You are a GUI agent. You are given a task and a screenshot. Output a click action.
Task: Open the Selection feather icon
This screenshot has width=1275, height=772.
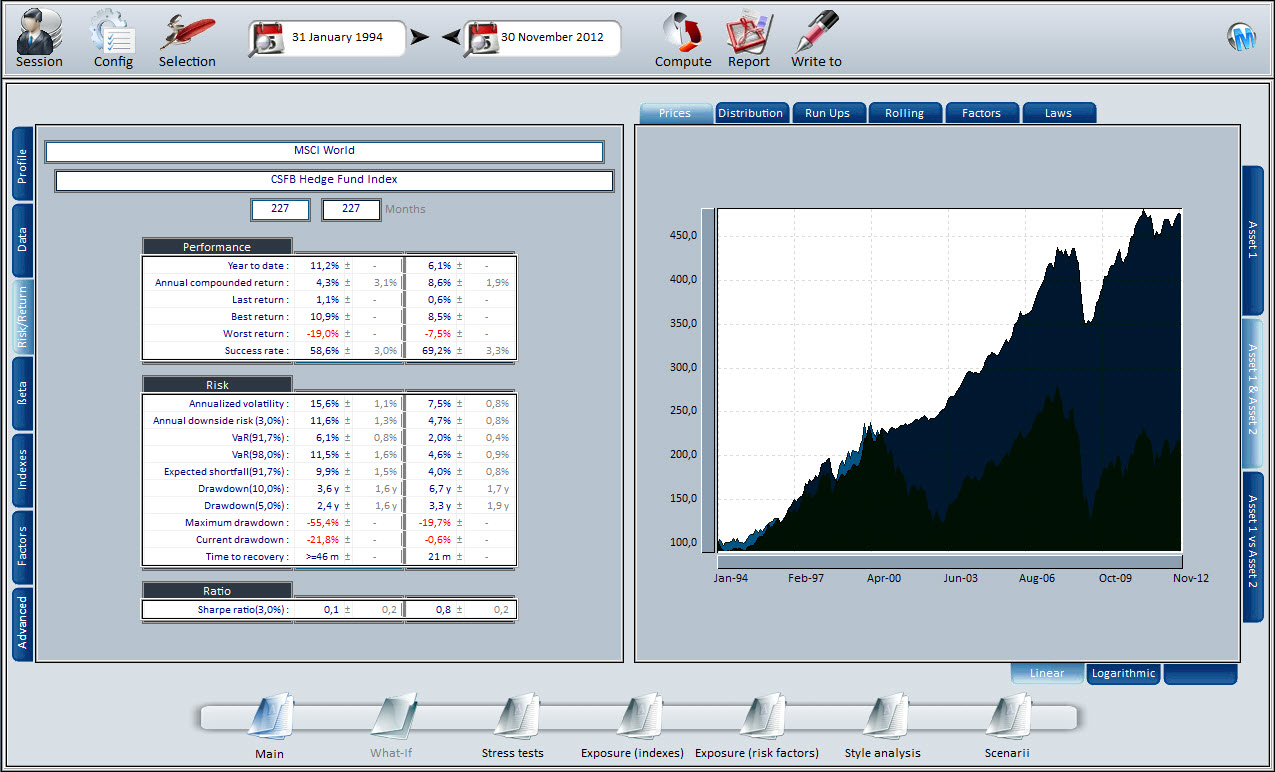tap(187, 32)
